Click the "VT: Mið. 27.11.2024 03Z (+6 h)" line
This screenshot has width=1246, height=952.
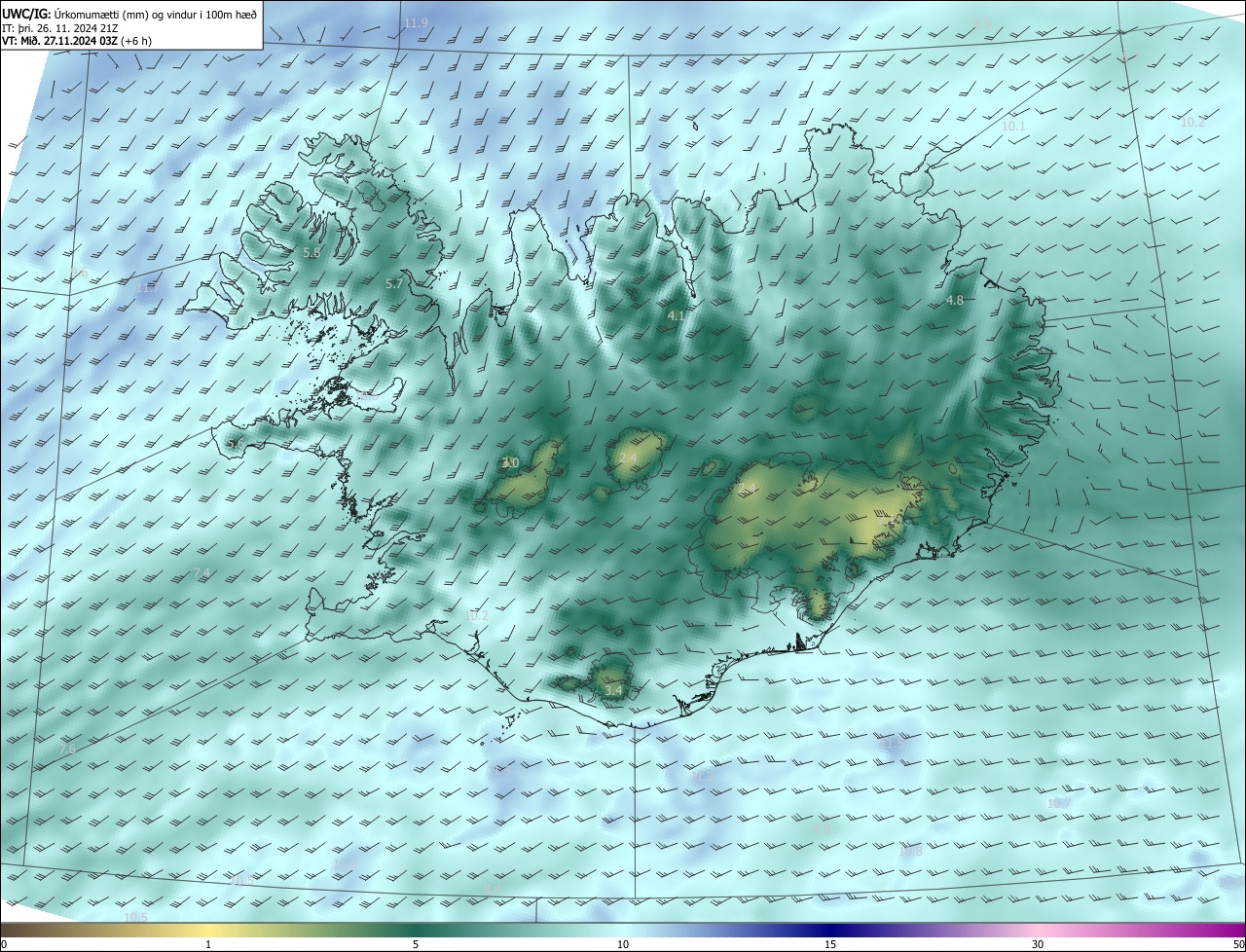click(x=77, y=42)
